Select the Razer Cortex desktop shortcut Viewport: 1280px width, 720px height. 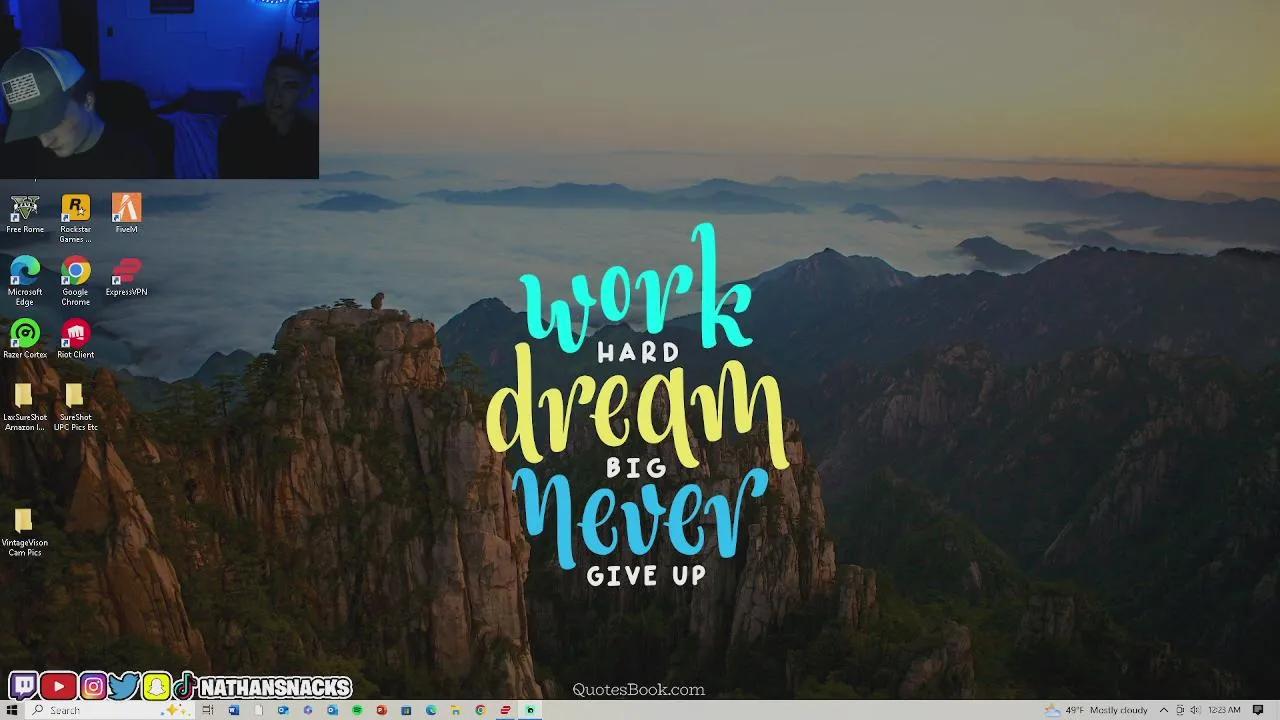point(25,339)
